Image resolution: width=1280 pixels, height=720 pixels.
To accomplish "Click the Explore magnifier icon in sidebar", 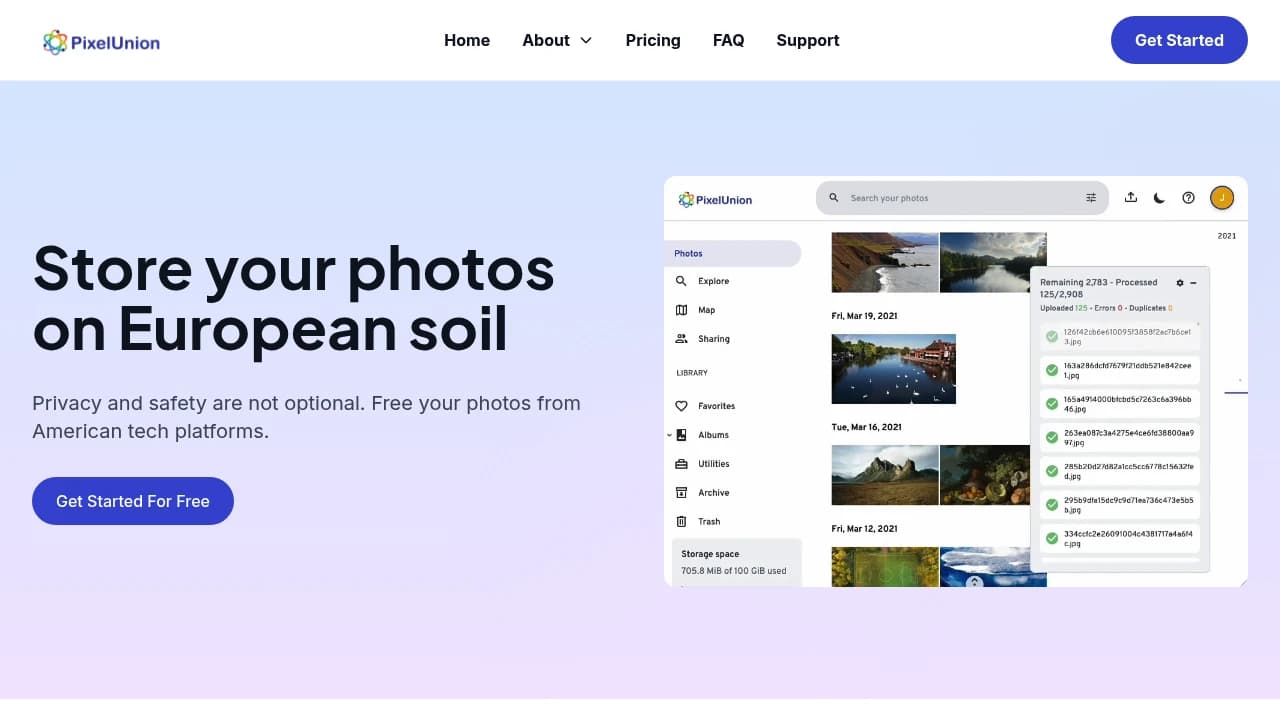I will pos(681,281).
